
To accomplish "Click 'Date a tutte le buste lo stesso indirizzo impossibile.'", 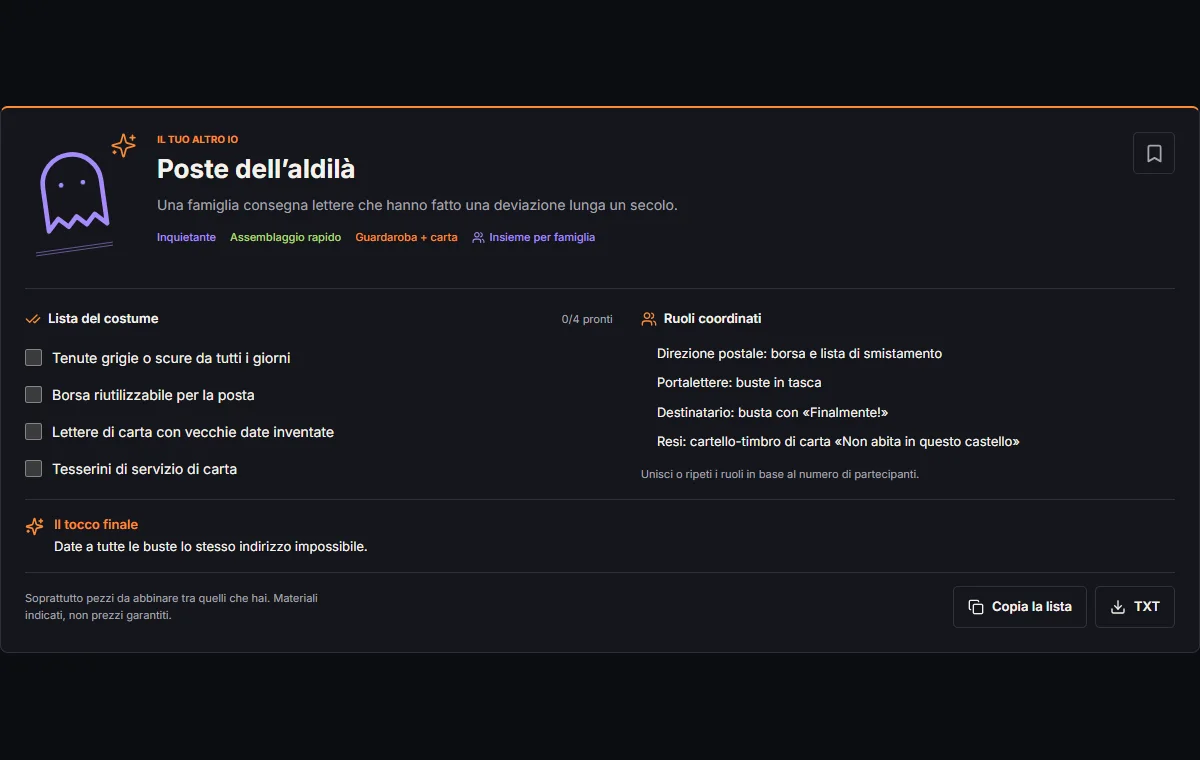I will click(x=211, y=547).
